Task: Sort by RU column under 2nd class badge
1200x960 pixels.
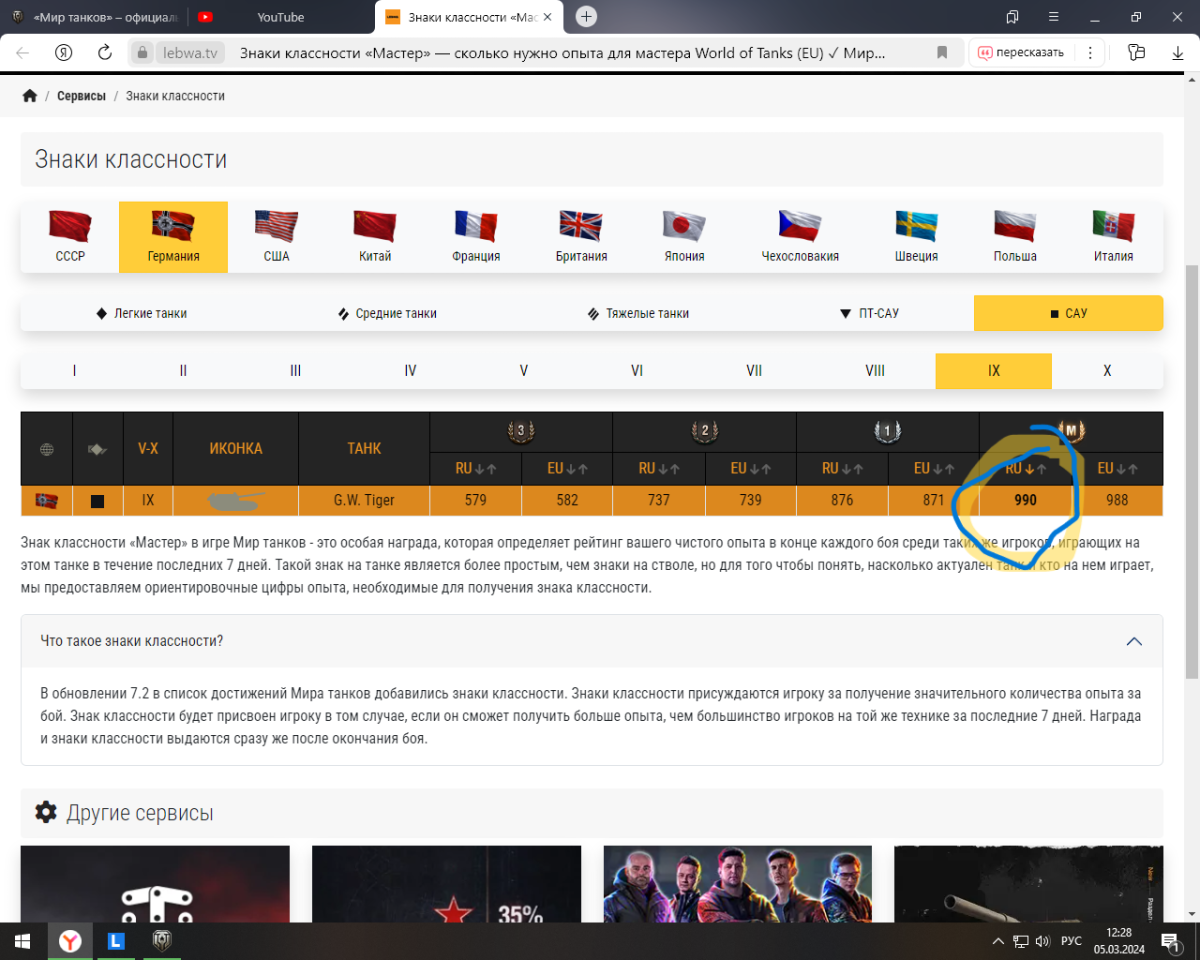Action: [658, 468]
